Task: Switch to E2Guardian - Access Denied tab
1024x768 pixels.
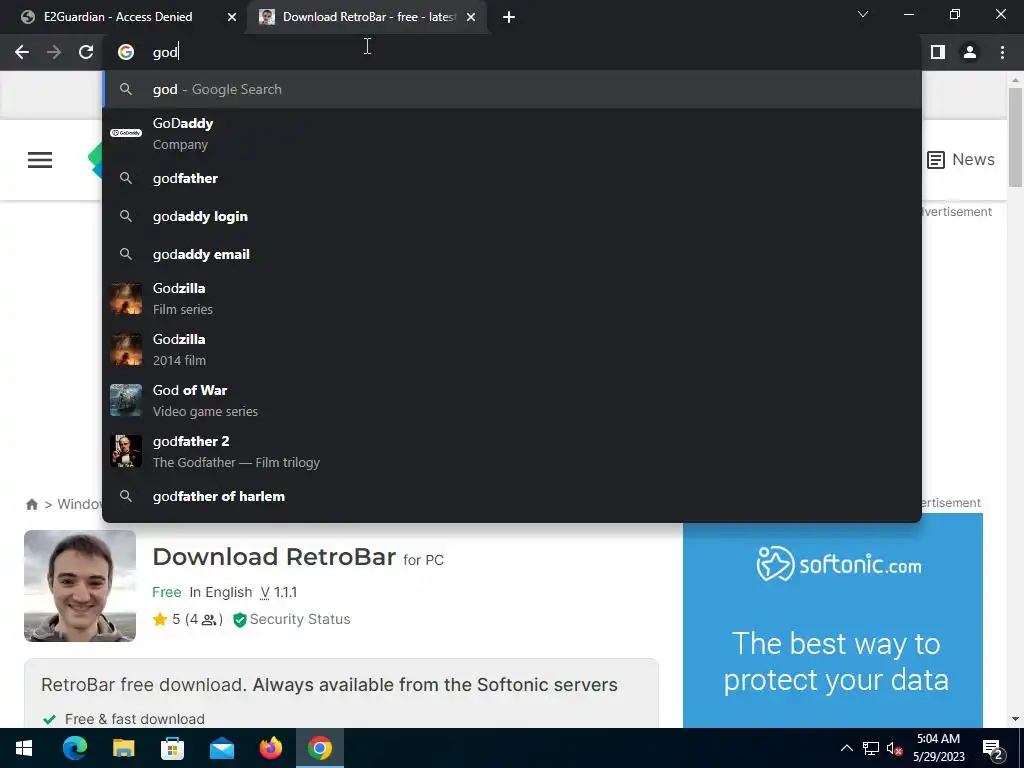Action: pyautogui.click(x=118, y=17)
